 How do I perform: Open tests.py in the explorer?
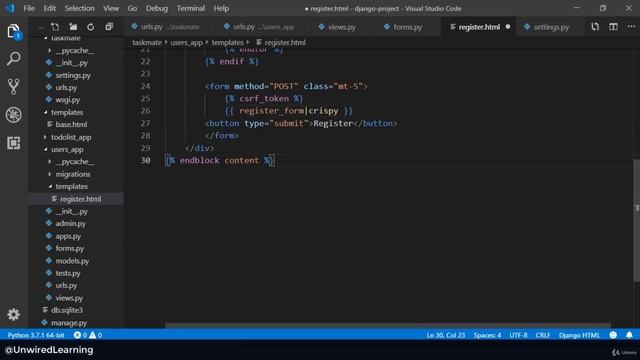68,273
